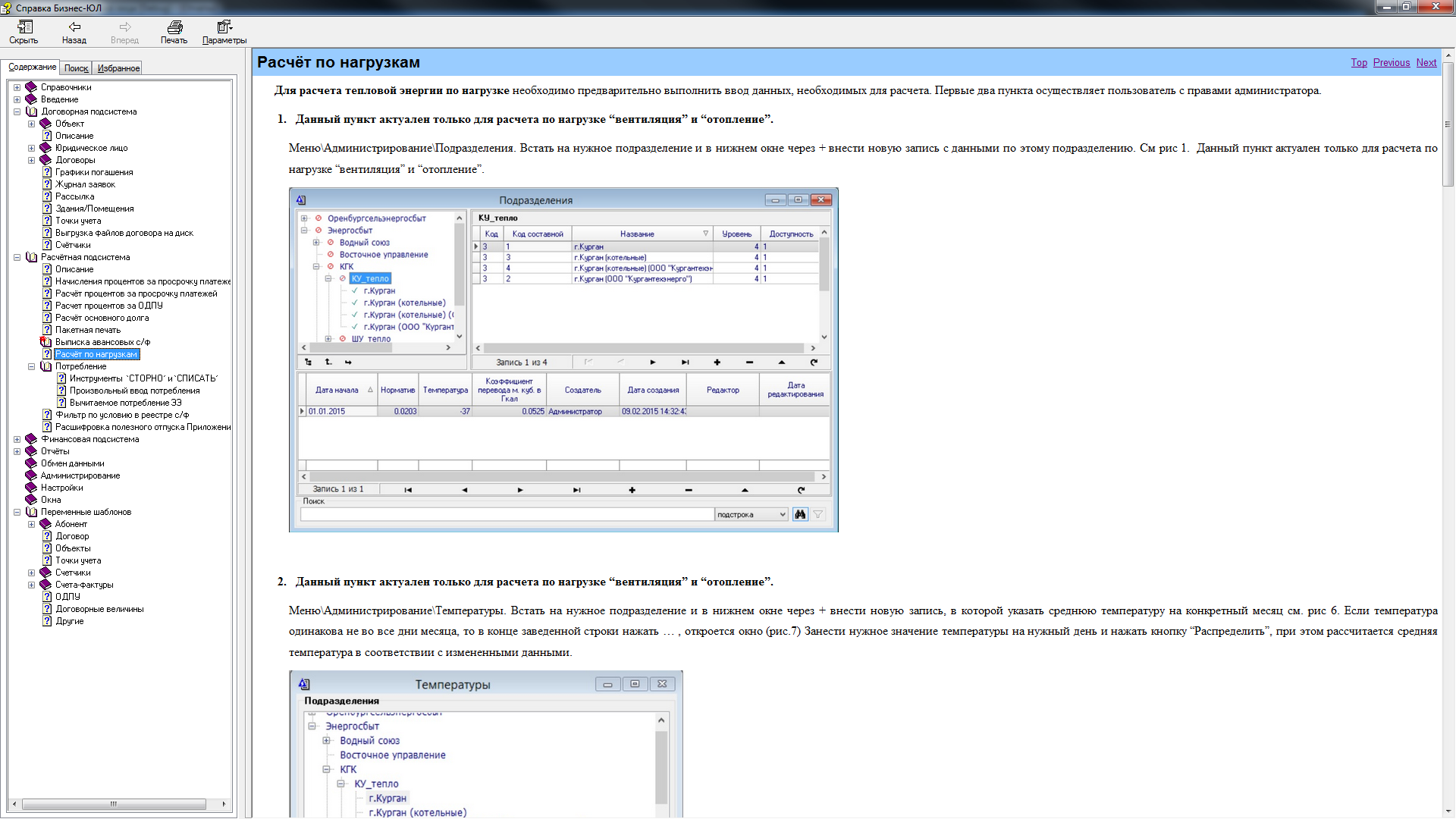1456x819 pixels.
Task: Select the Рассылка topic
Action: coord(74,196)
